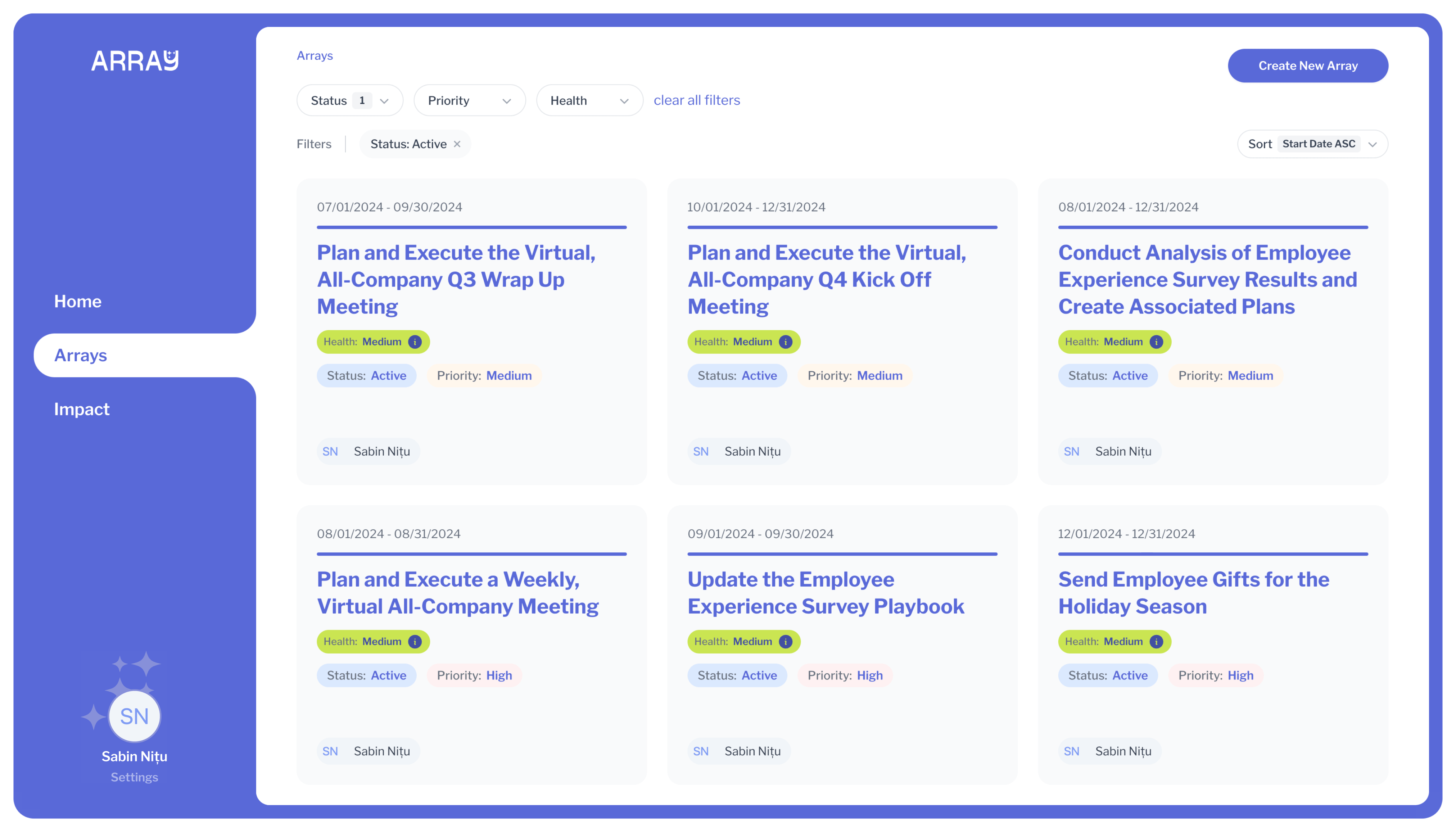Screen dimensions: 1456x832
Task: Click the Health info icon on Q4 Kick Off card
Action: click(785, 342)
